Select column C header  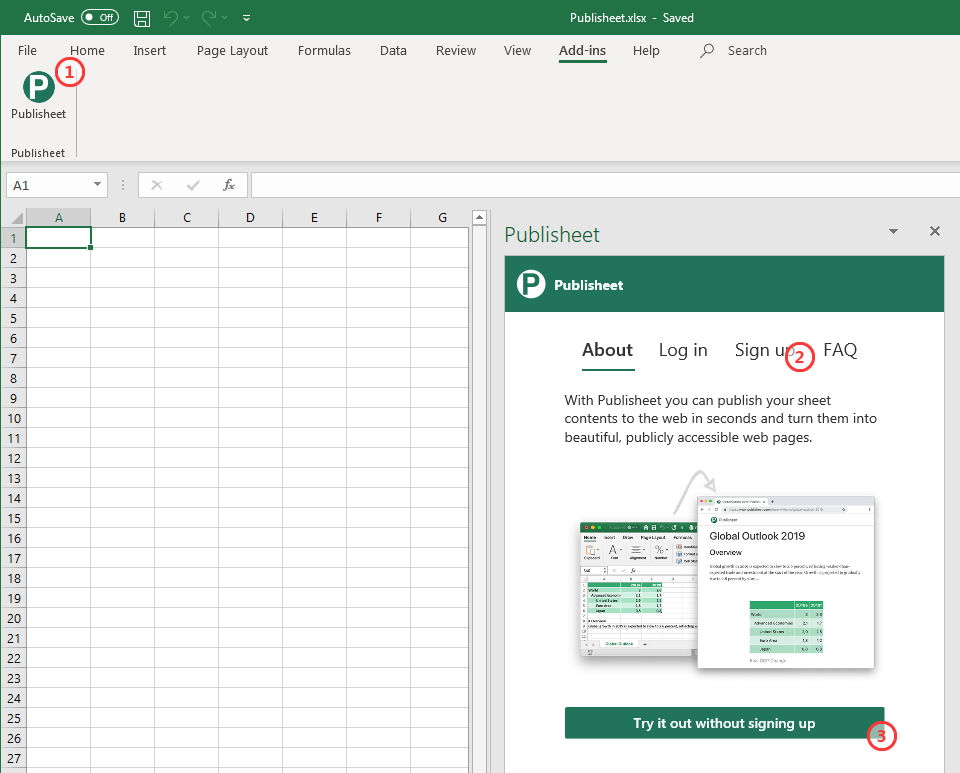coord(187,217)
